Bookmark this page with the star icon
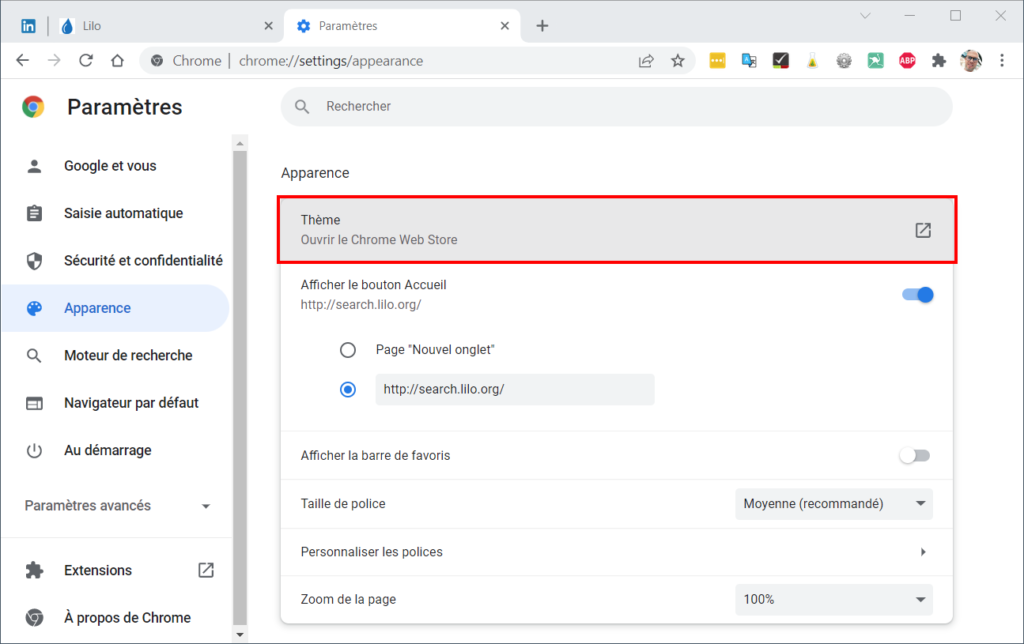The height and width of the screenshot is (644, 1024). 678,61
